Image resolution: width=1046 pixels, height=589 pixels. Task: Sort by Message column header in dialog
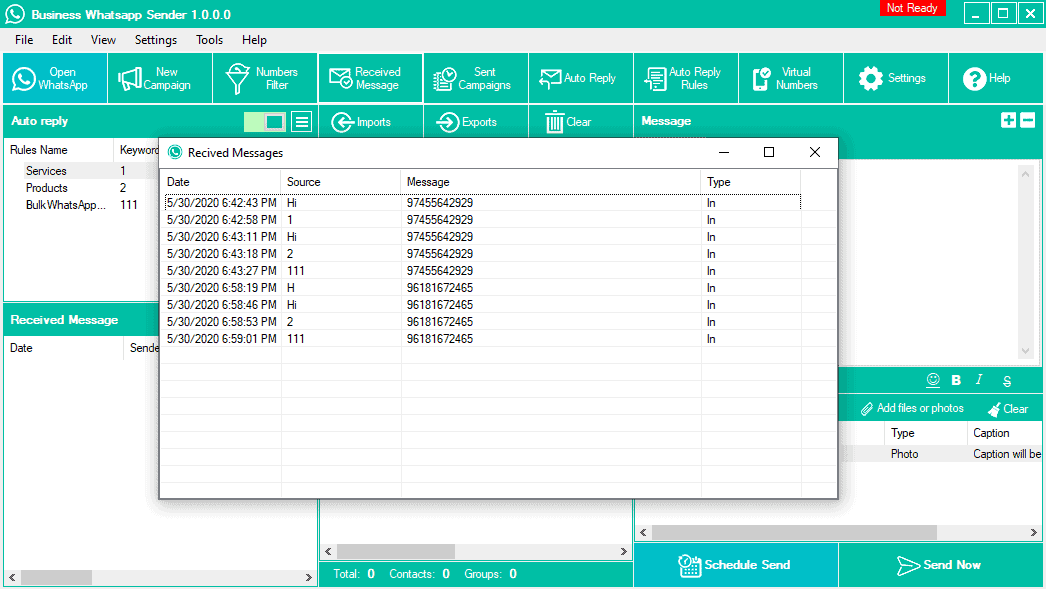551,182
